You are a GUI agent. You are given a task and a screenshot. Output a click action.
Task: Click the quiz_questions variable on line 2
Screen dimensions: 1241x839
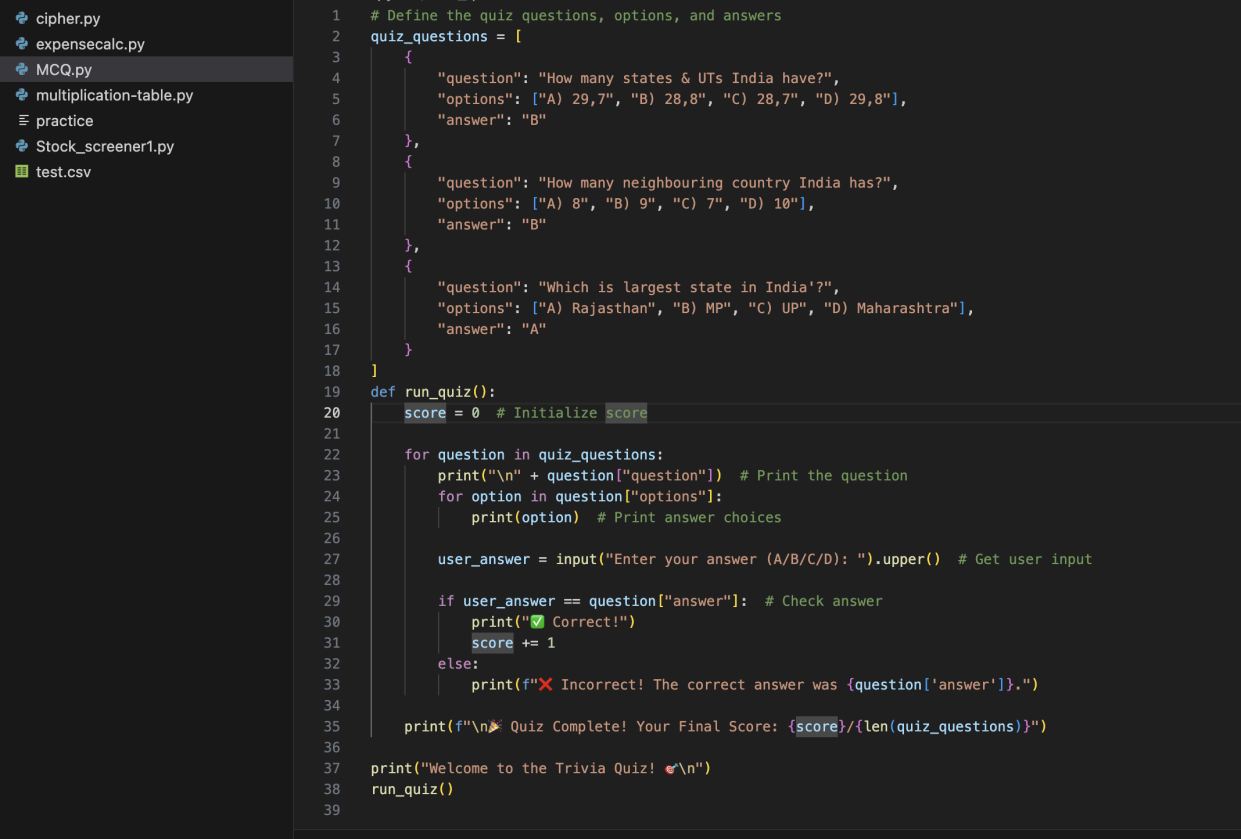click(430, 36)
